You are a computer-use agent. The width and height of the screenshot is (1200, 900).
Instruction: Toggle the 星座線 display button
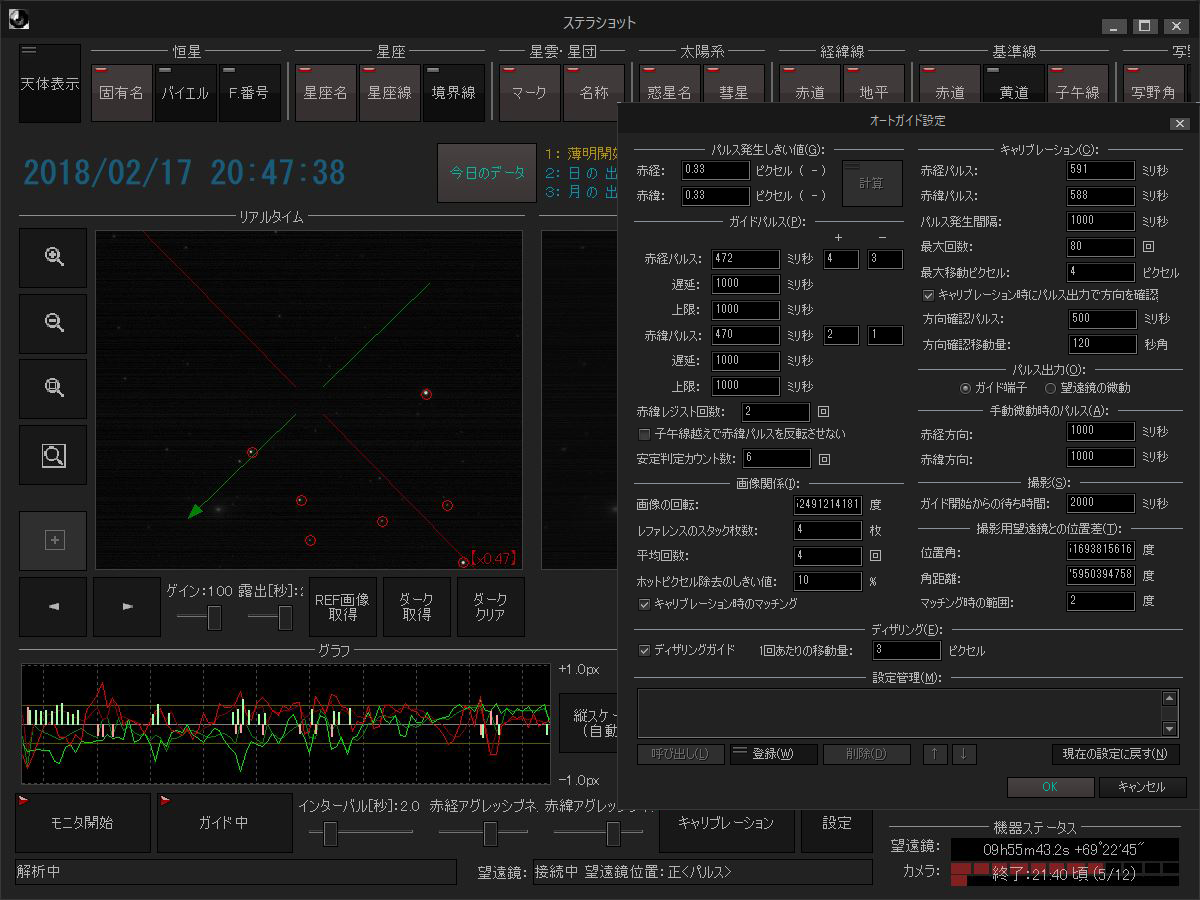tap(389, 93)
